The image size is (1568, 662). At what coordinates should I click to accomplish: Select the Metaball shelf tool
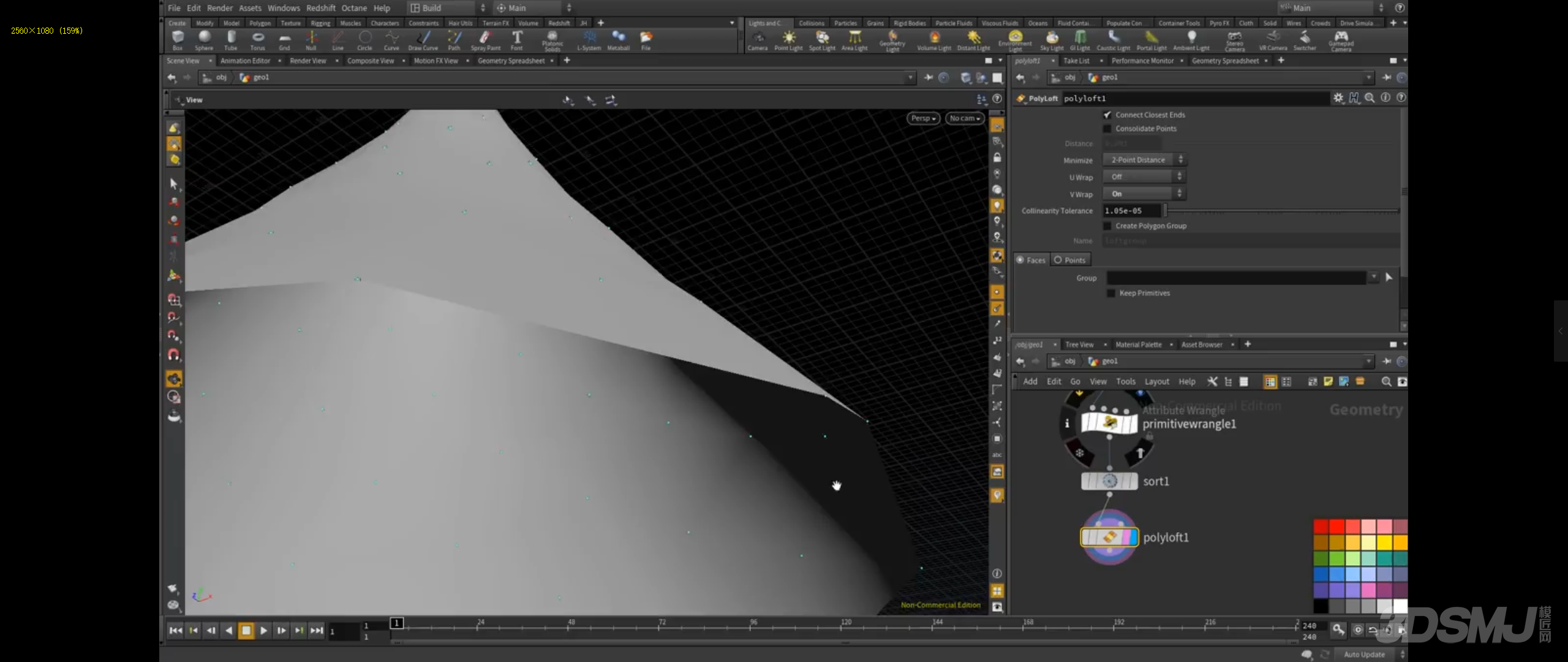pos(619,40)
